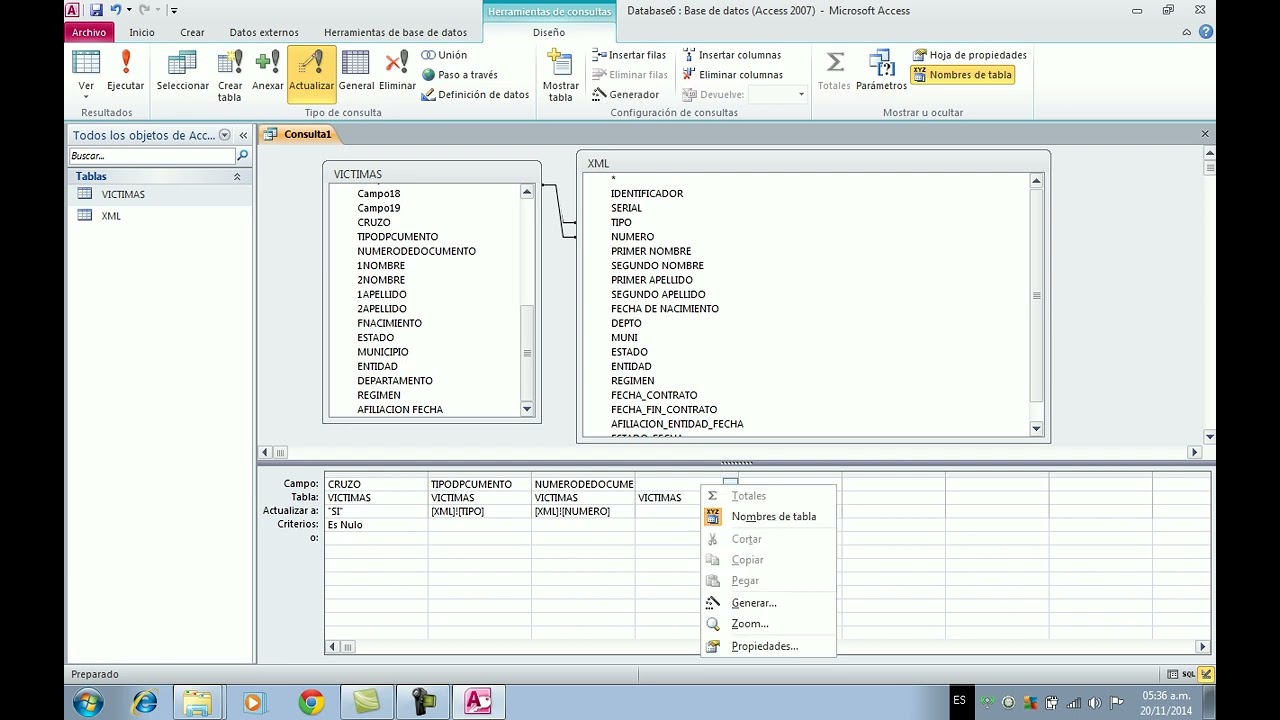This screenshot has height=720, width=1280.
Task: Close the Consulta1 query window
Action: click(1205, 134)
